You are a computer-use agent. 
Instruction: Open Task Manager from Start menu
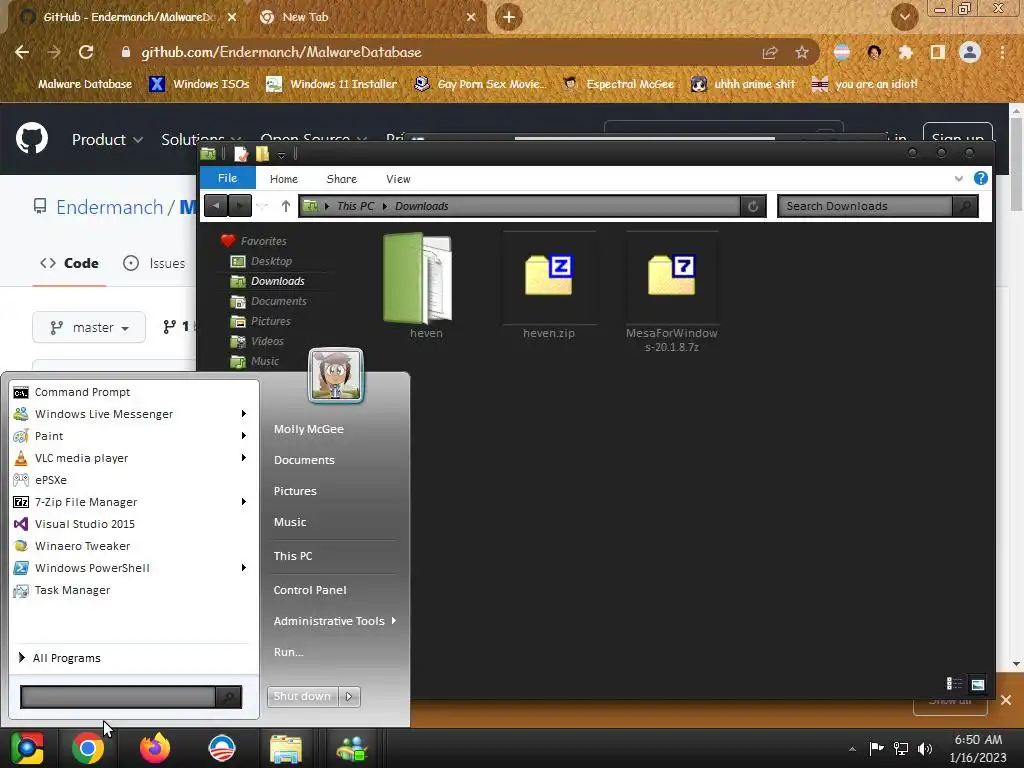coord(72,590)
